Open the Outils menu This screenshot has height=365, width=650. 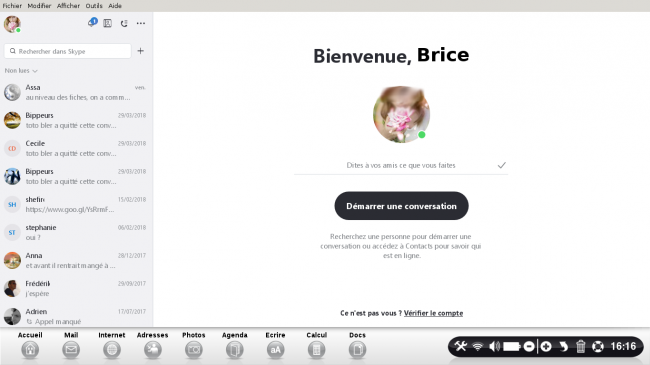(x=94, y=6)
